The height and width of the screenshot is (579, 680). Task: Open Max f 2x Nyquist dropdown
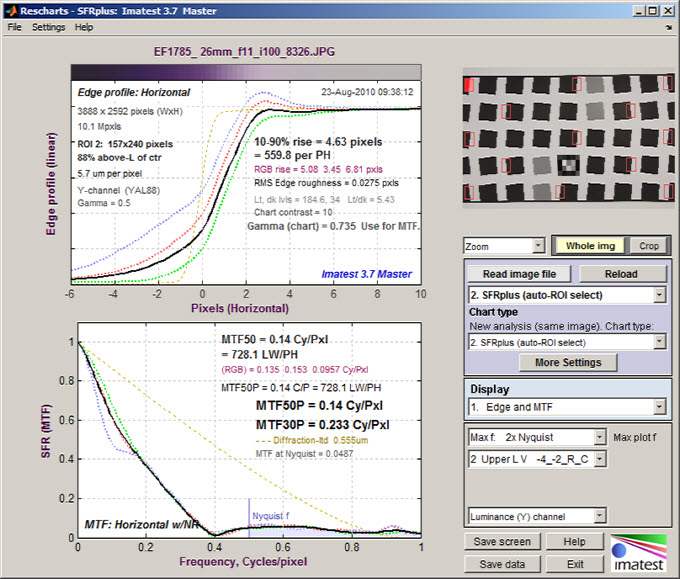point(537,437)
